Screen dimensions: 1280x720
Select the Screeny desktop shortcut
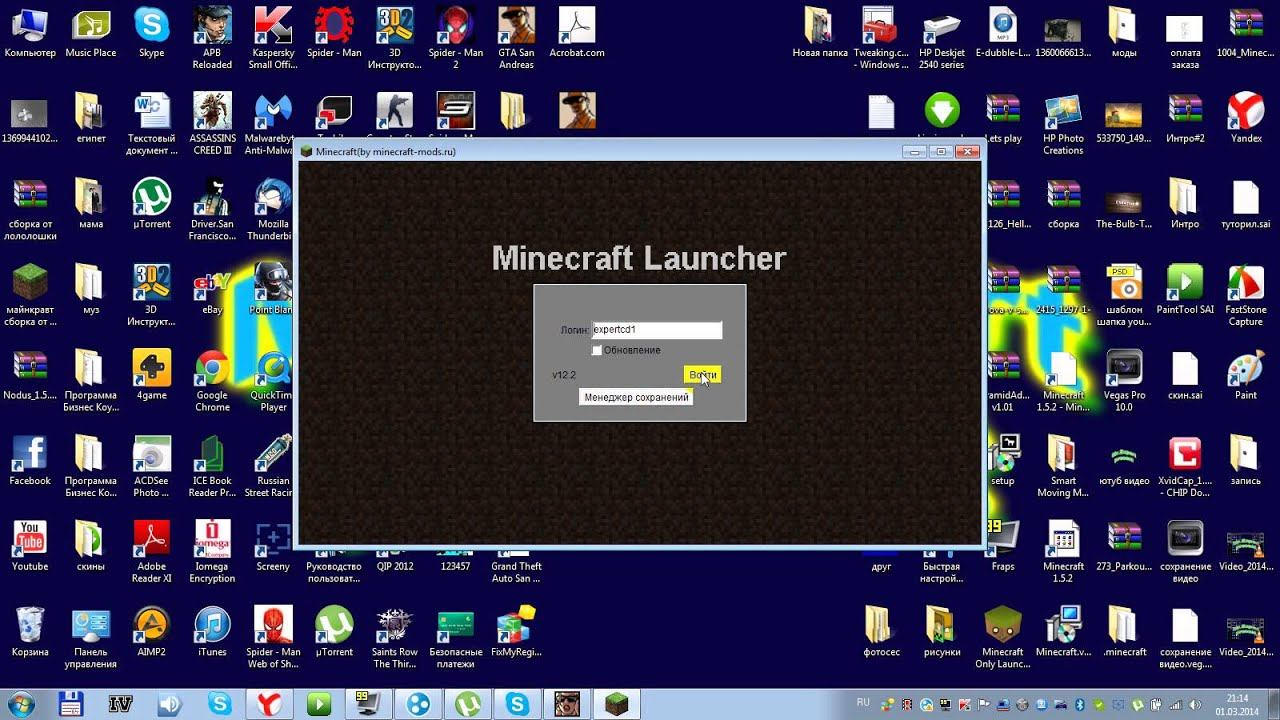click(x=273, y=547)
